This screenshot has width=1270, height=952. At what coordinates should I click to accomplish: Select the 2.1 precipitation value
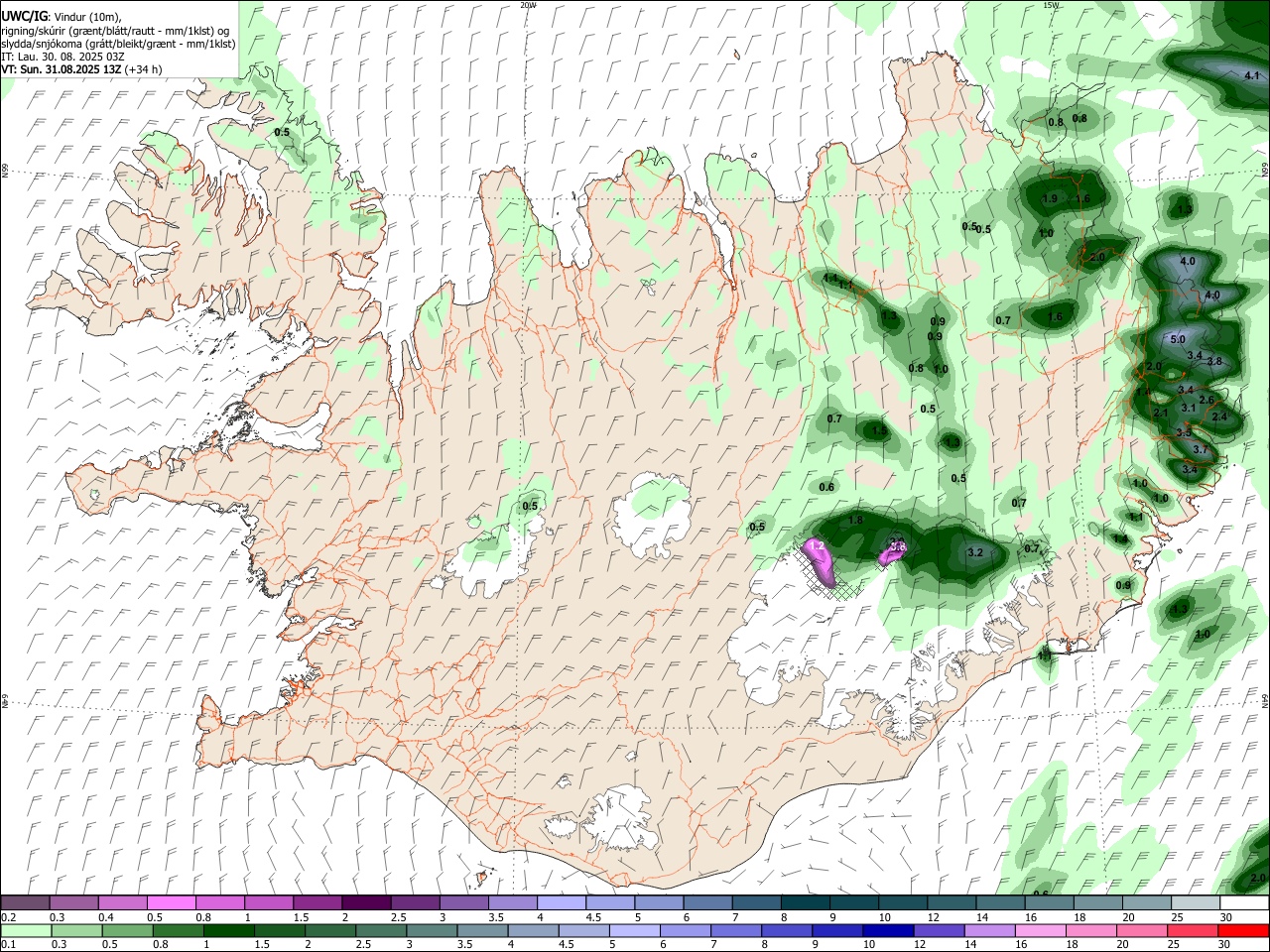coord(1161,413)
